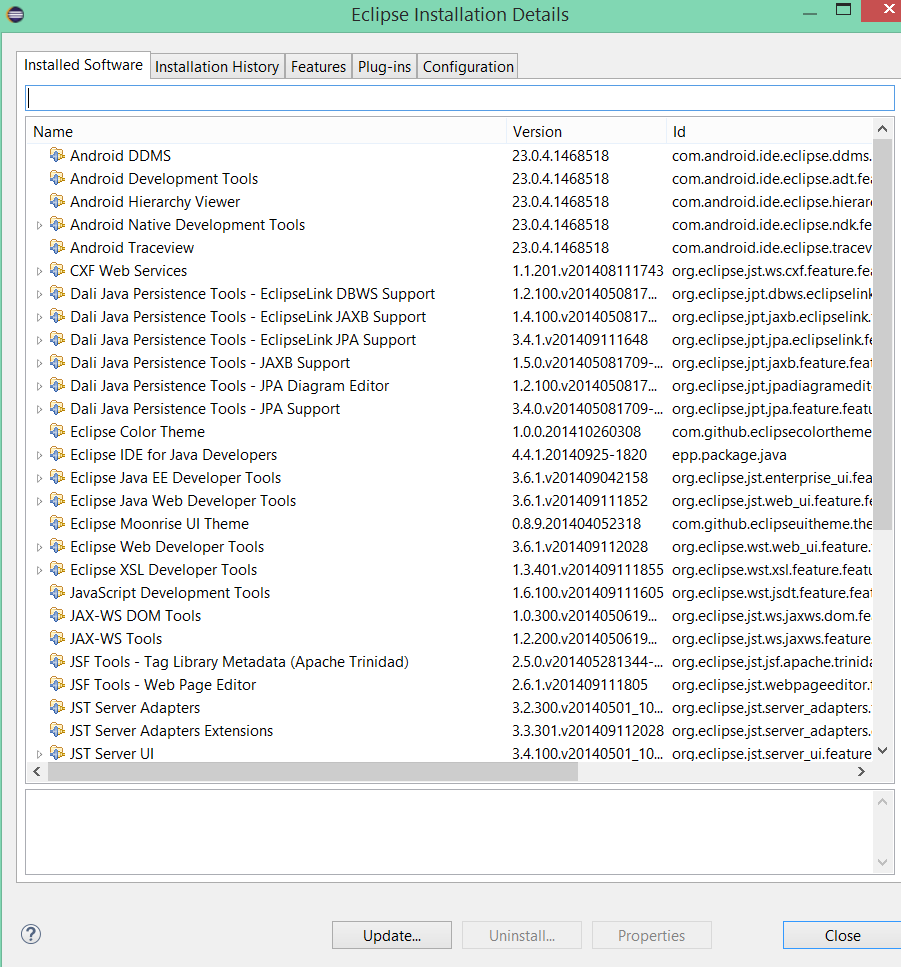901x967 pixels.
Task: Switch to the Installed Software tab
Action: point(83,65)
